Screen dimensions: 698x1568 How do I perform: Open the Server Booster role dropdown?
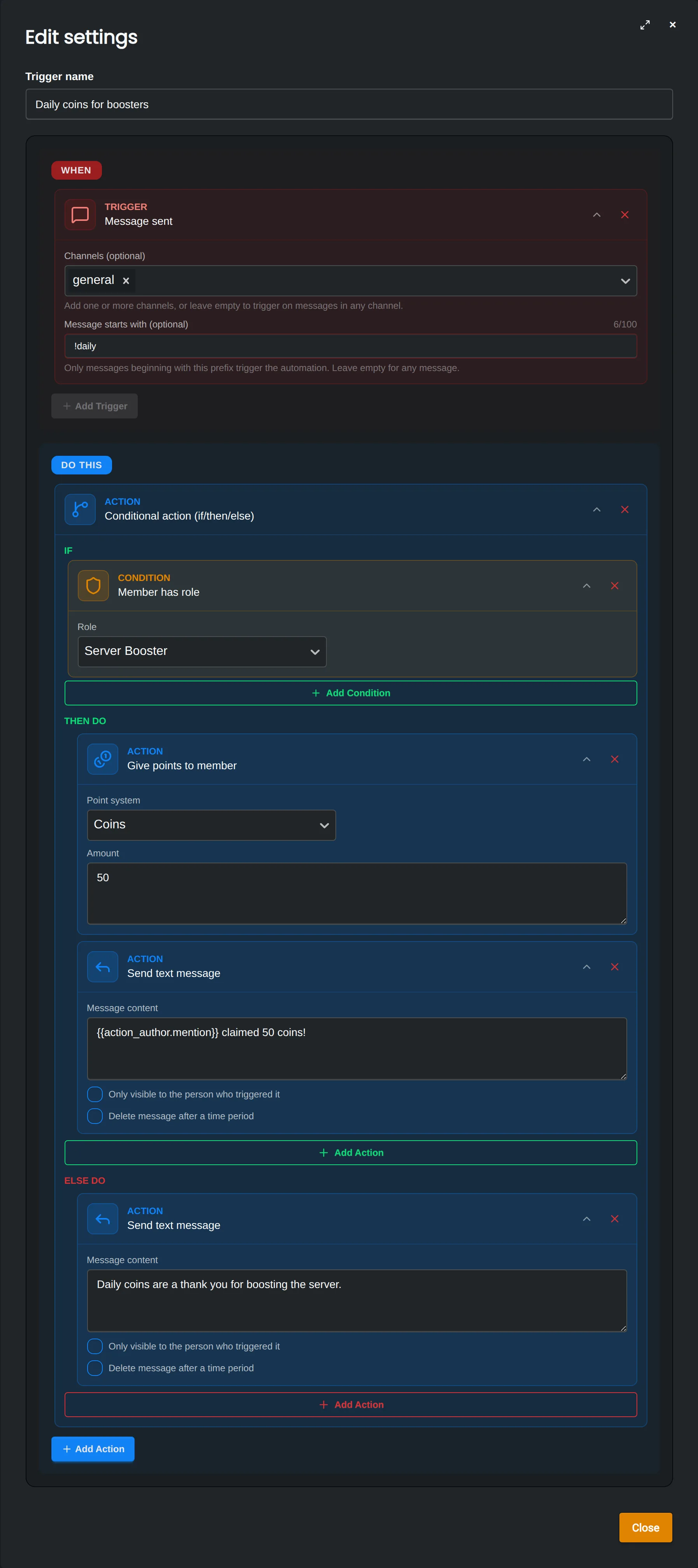[x=202, y=651]
